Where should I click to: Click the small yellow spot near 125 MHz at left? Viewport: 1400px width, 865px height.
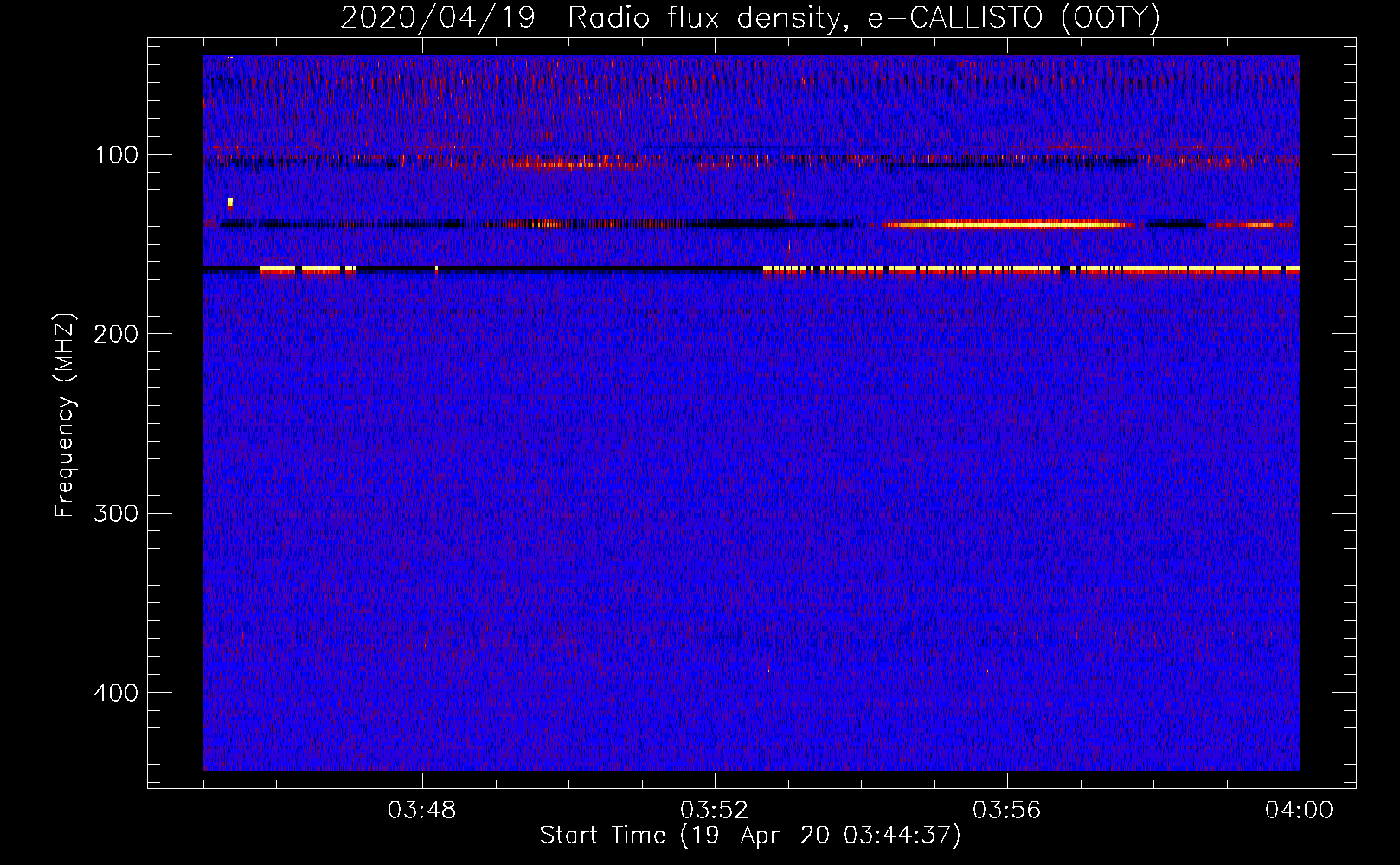pos(230,203)
